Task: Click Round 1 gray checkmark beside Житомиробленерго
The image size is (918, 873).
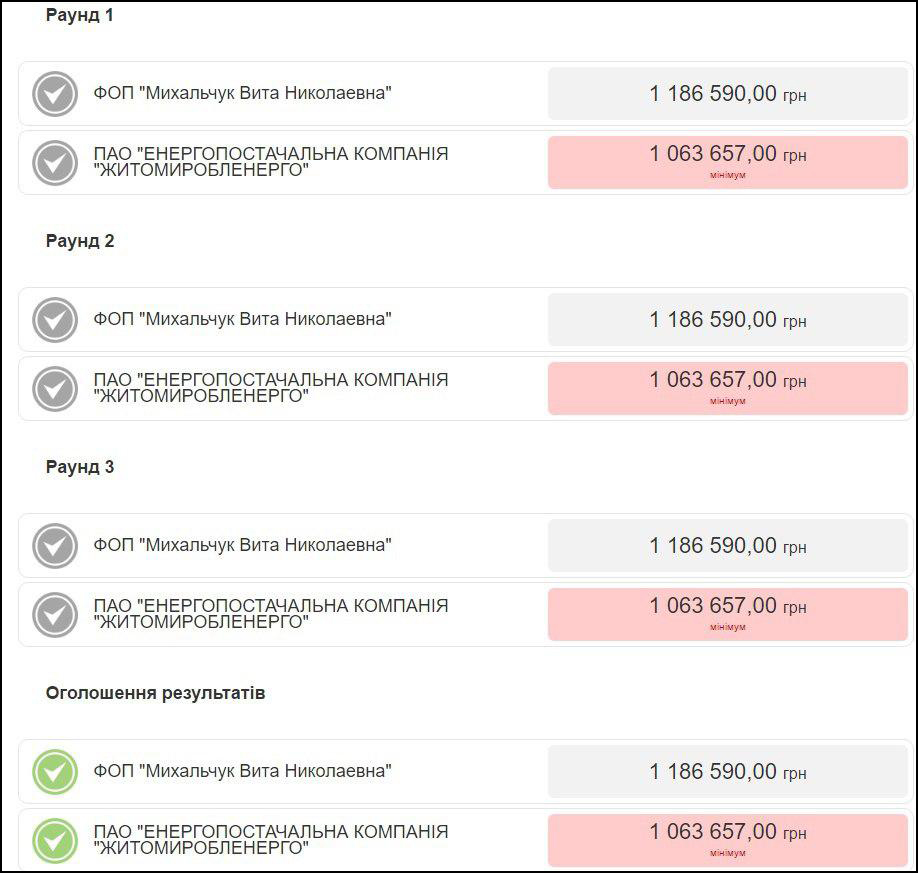Action: coord(55,162)
